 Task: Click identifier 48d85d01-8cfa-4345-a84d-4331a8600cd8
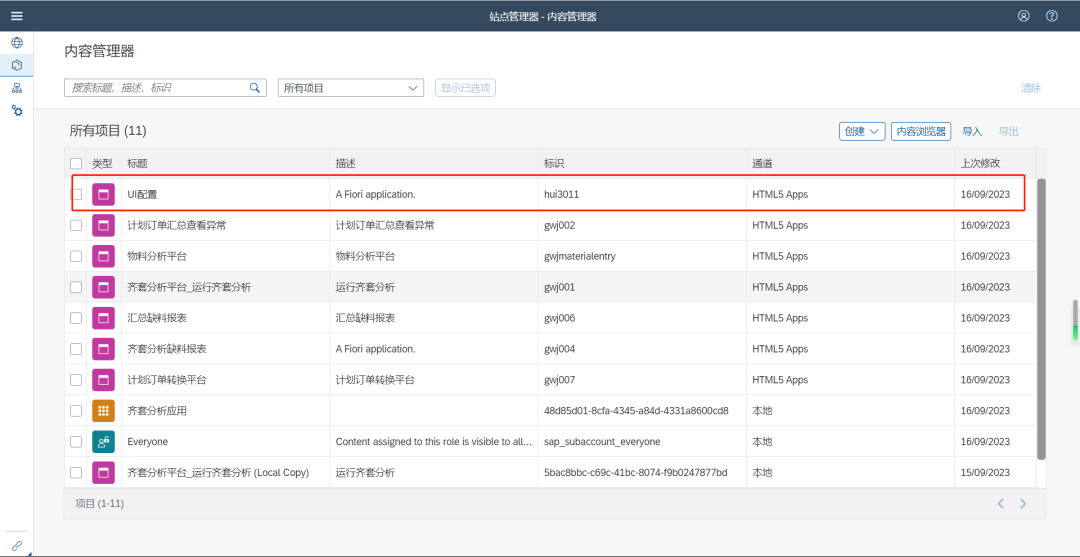(636, 411)
